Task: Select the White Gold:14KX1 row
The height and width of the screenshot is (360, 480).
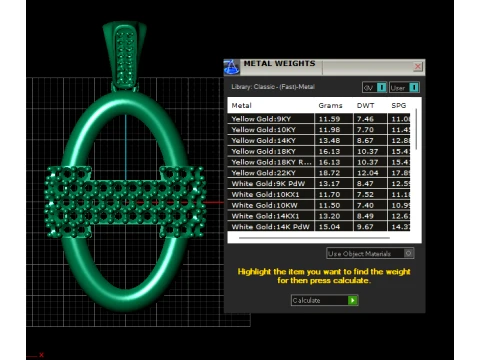Action: pyautogui.click(x=319, y=216)
